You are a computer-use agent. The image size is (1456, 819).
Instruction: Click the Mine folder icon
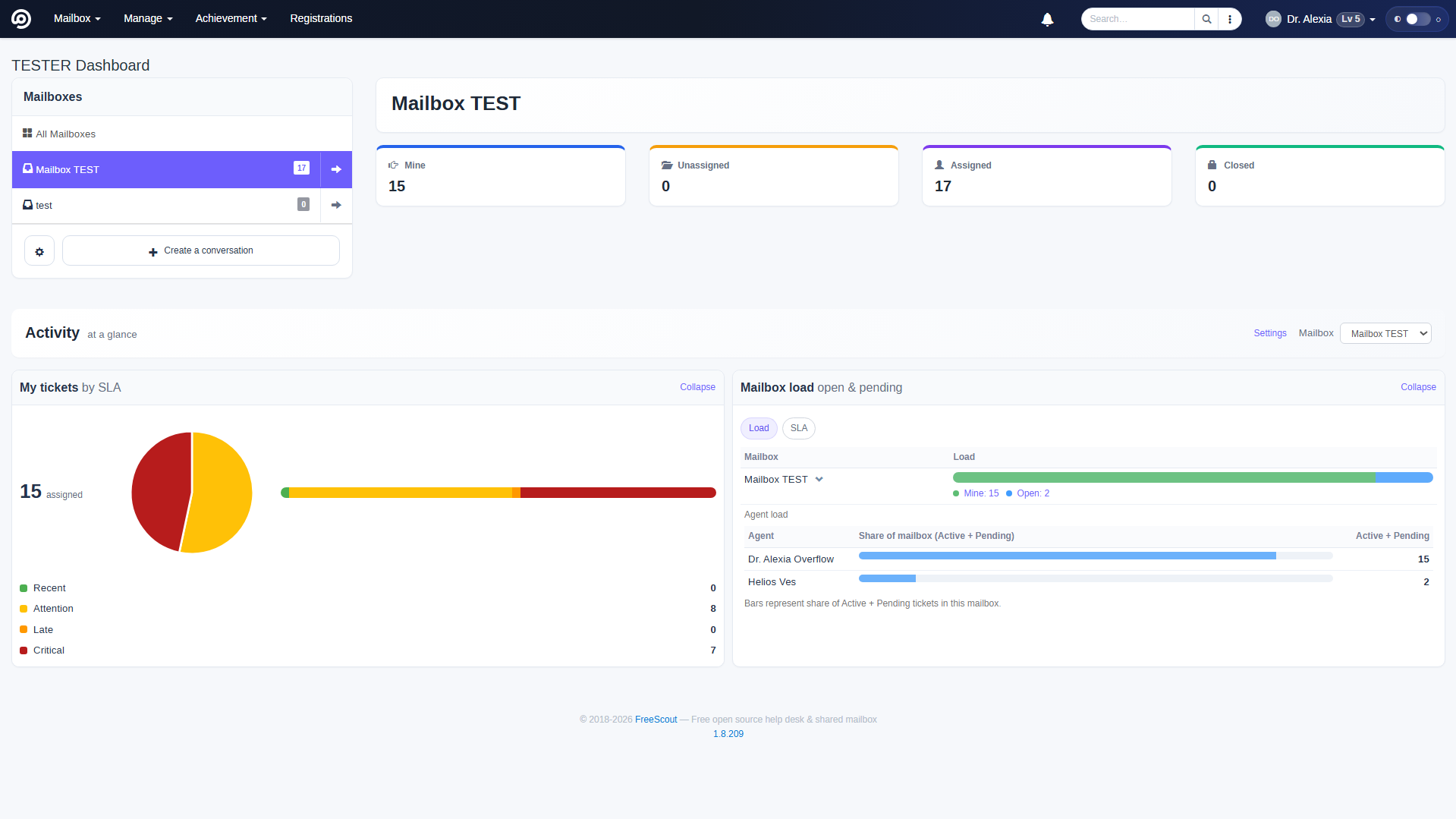pos(394,165)
